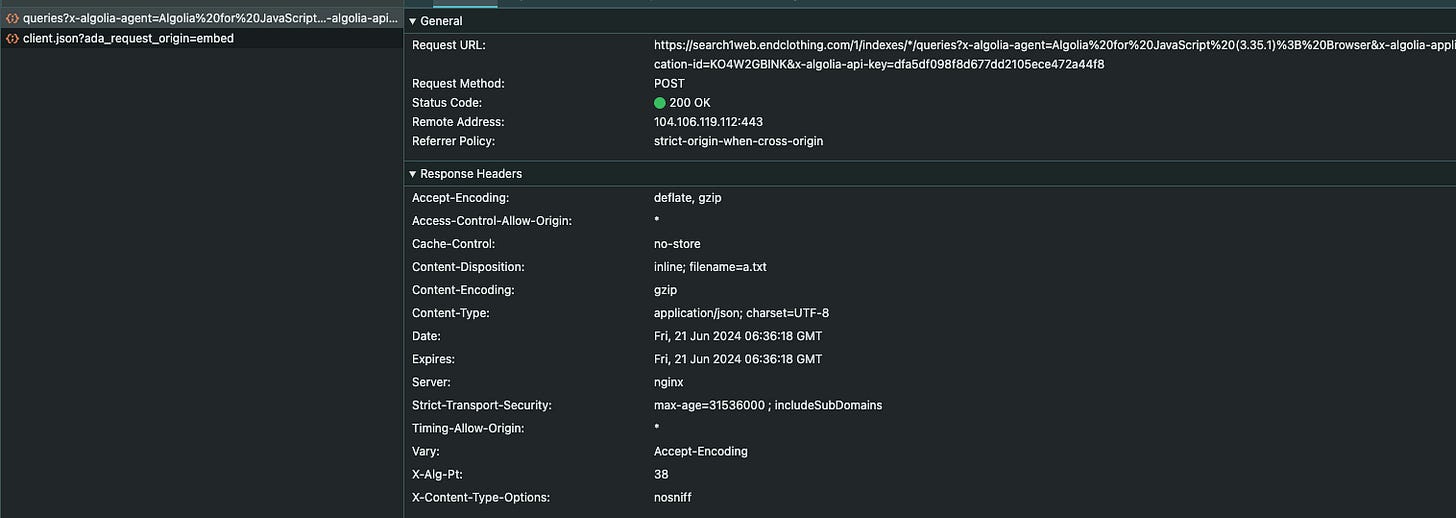Click the Date header label

point(426,336)
